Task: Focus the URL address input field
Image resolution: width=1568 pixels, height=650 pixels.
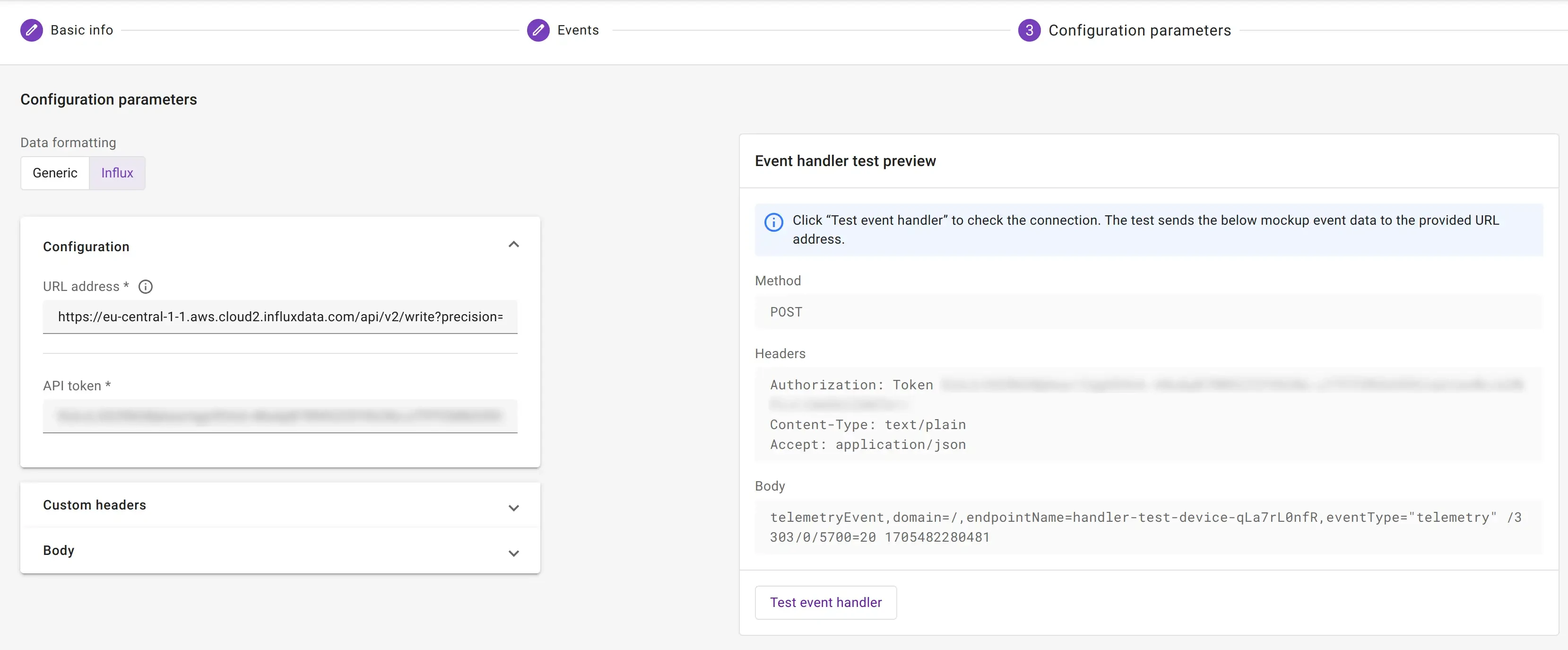Action: pos(280,317)
